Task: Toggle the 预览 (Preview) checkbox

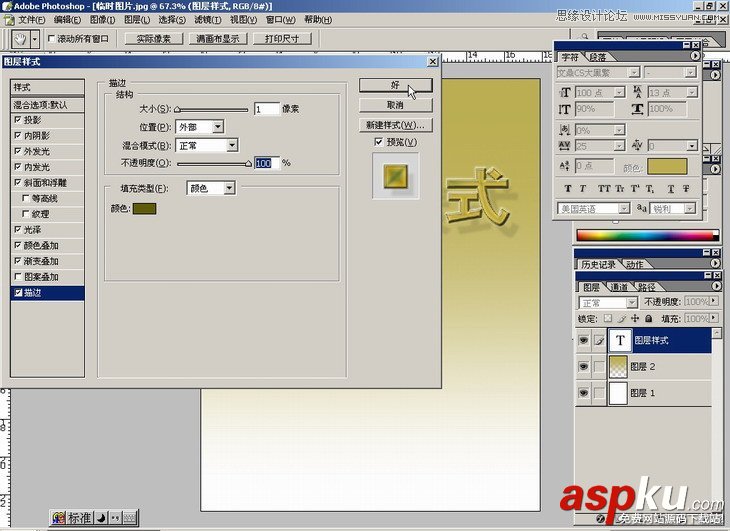Action: coord(379,142)
